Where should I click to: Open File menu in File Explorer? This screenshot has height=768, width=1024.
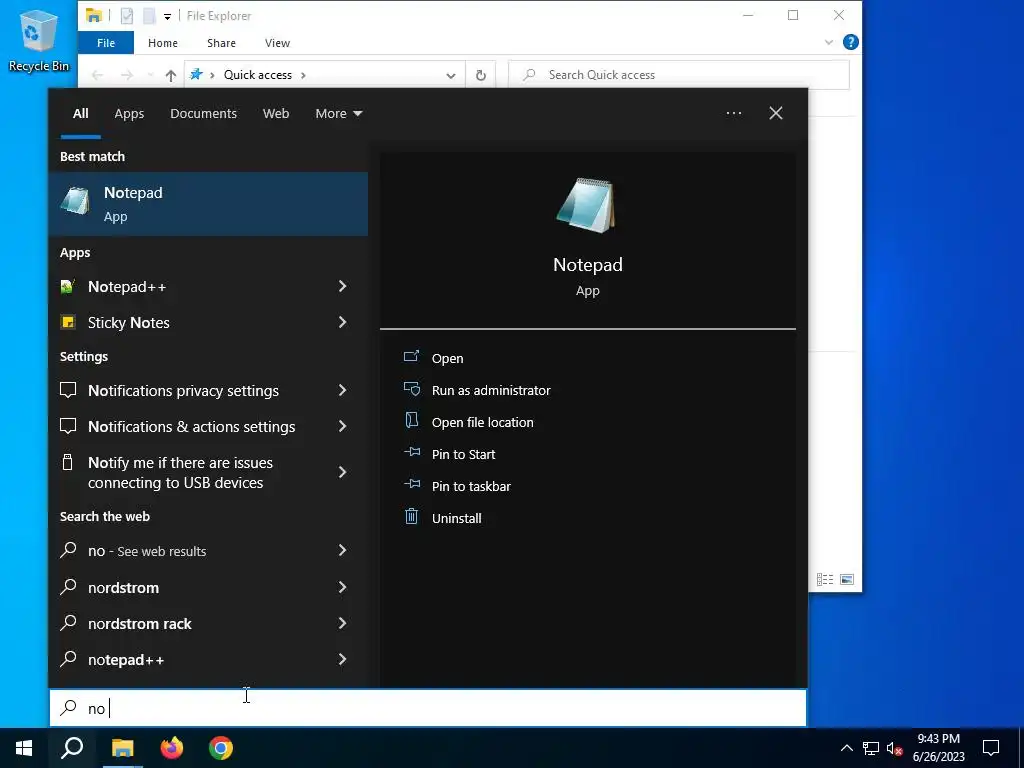[106, 43]
